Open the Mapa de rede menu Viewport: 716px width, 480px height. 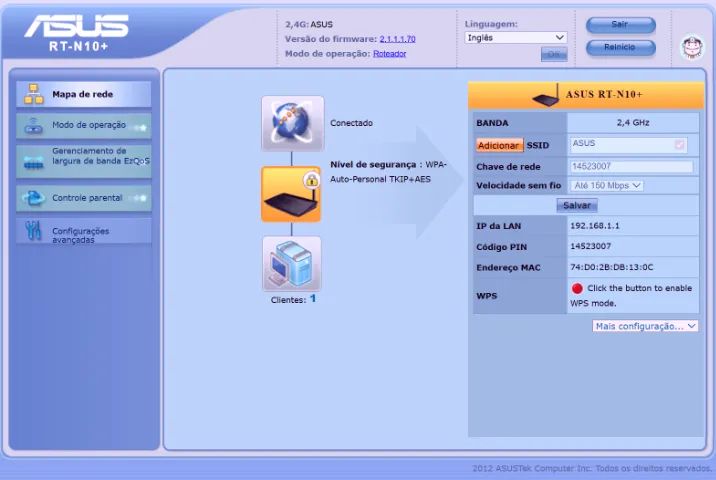84,94
